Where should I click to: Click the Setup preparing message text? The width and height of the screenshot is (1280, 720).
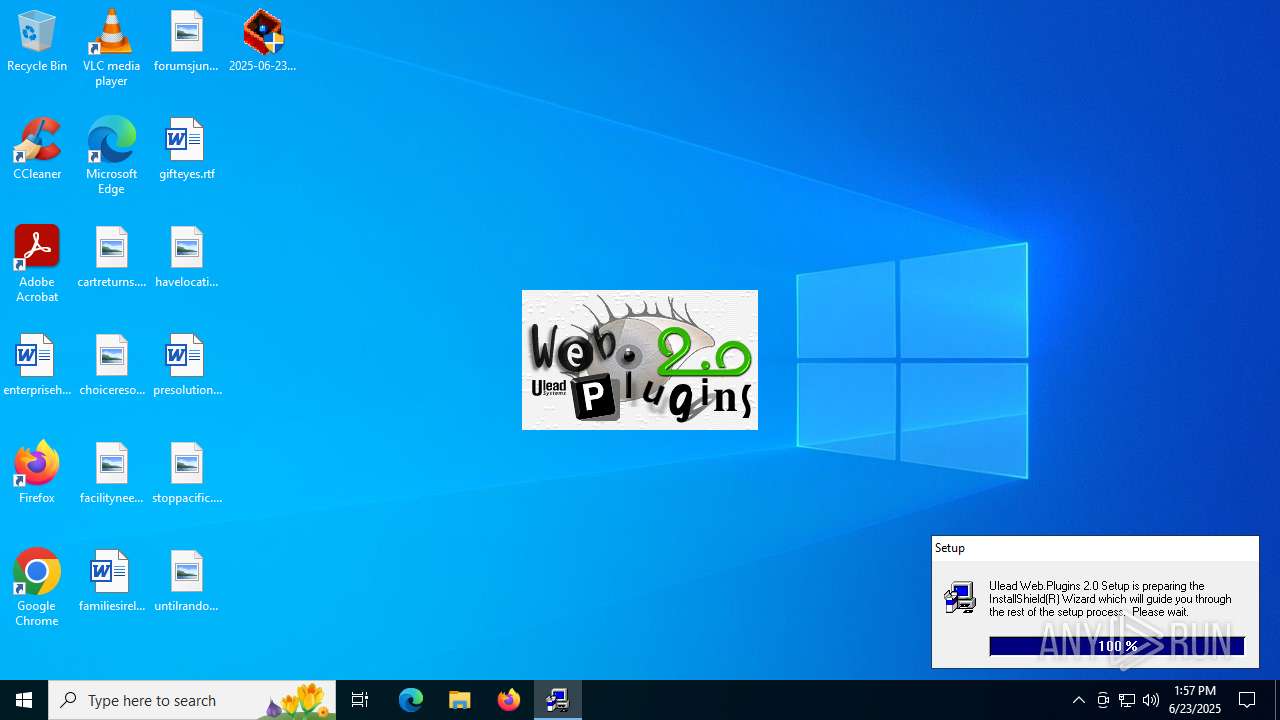(x=1110, y=599)
